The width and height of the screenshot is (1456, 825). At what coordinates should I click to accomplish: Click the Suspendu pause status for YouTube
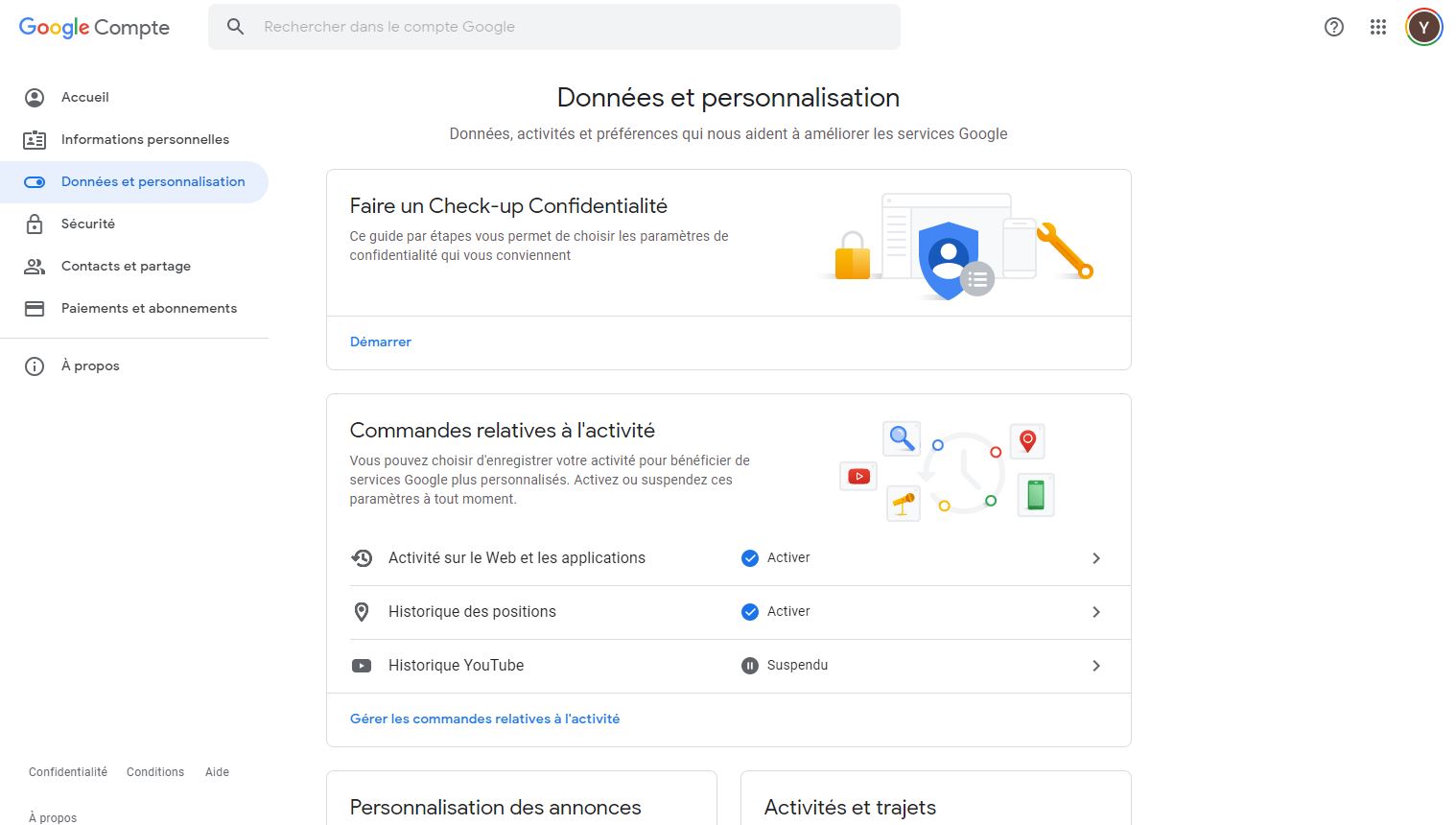pos(750,666)
